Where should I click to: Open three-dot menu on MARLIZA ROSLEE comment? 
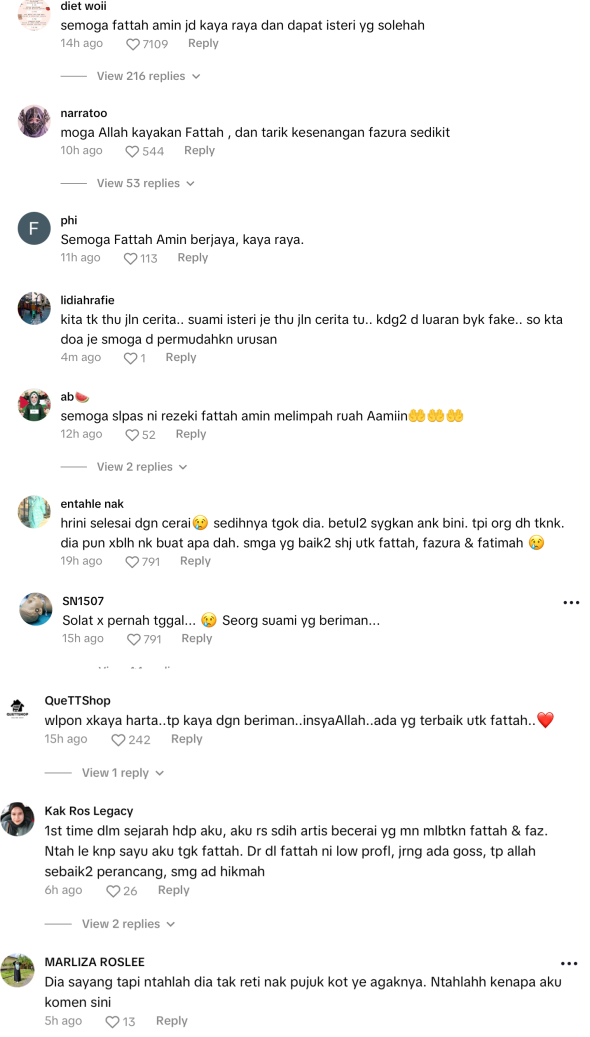[x=569, y=964]
